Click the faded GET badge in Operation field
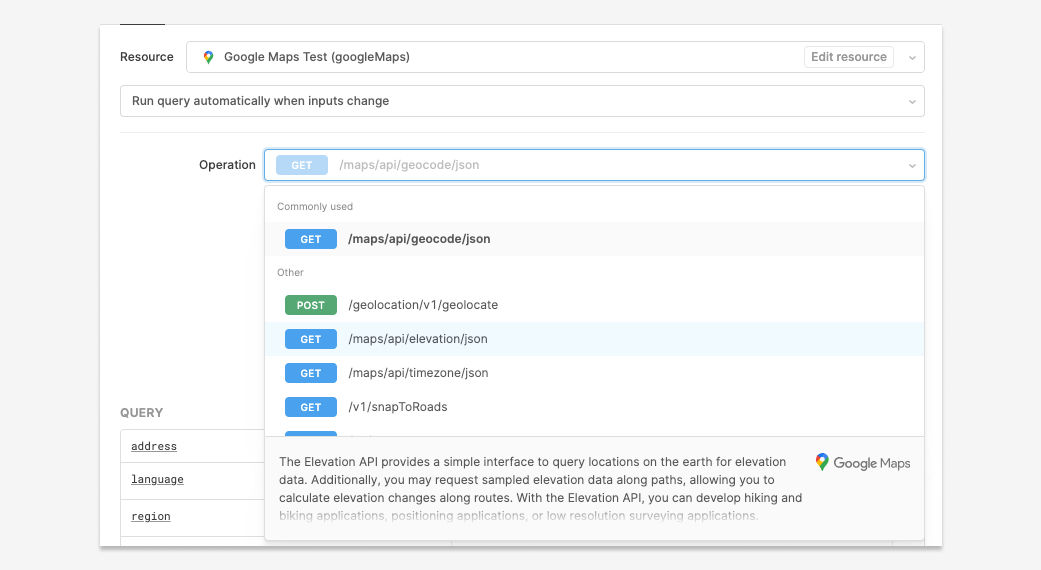The height and width of the screenshot is (570, 1041). [302, 165]
